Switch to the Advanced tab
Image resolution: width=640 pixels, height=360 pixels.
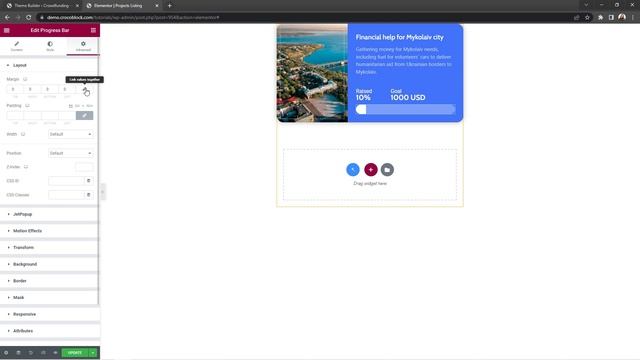pyautogui.click(x=83, y=46)
